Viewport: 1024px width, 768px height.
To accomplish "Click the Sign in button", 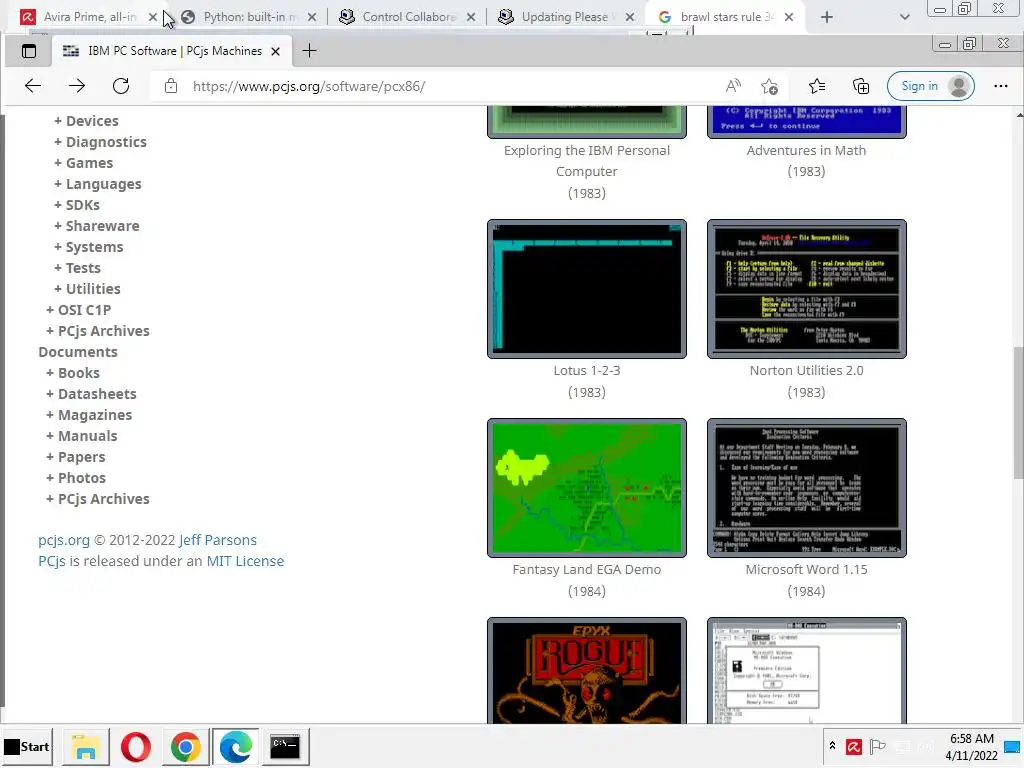I will click(931, 86).
